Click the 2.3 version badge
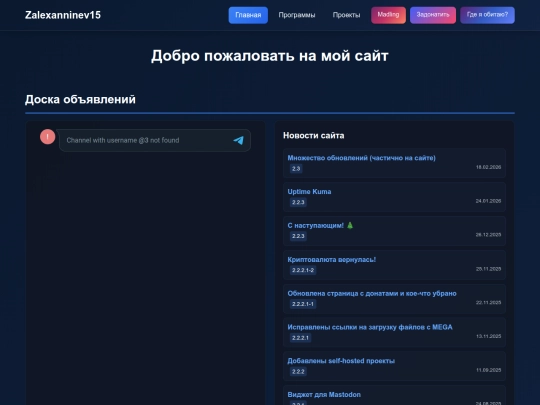 (296, 169)
